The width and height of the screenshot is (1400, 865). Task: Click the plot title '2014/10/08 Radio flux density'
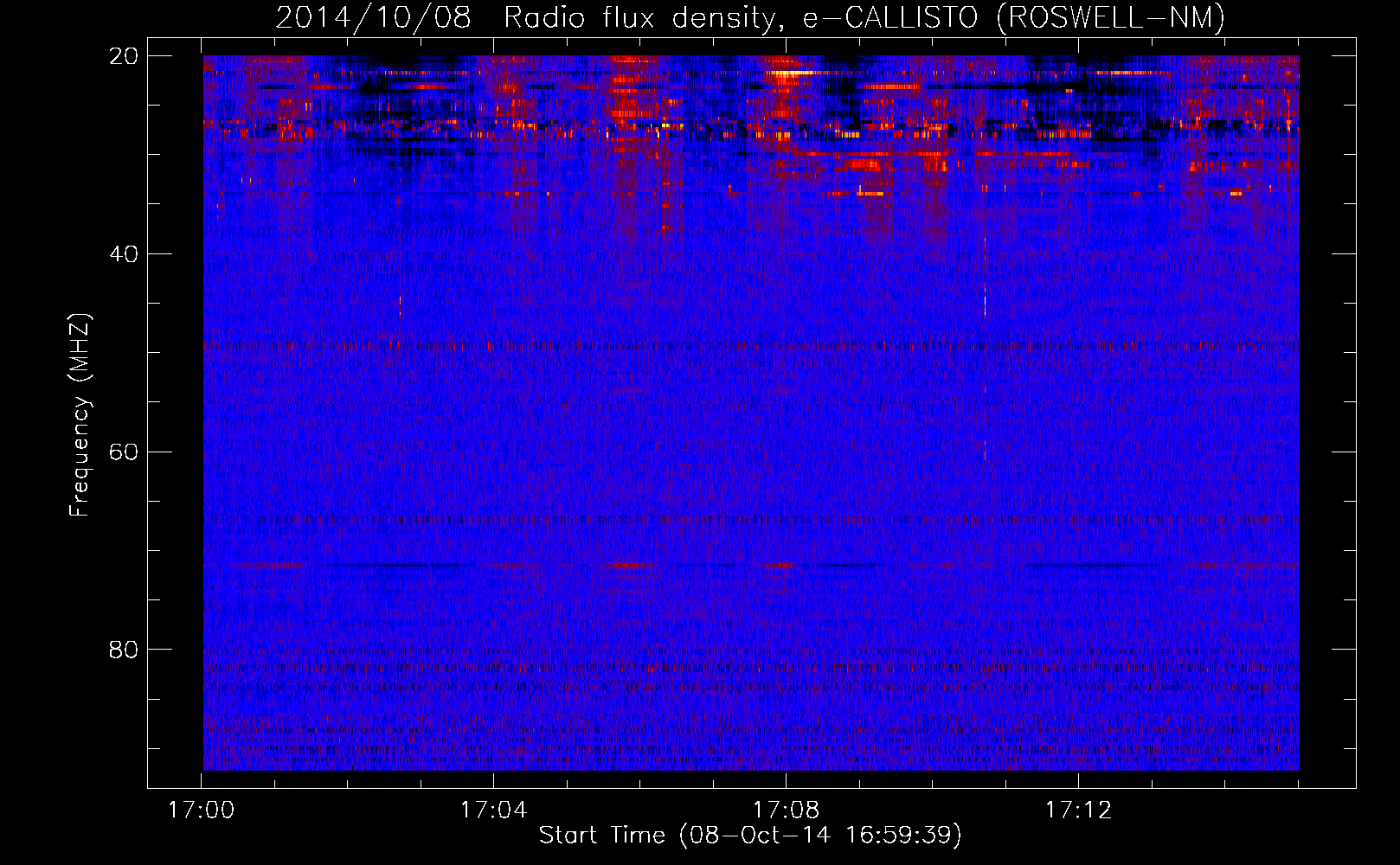click(x=750, y=17)
